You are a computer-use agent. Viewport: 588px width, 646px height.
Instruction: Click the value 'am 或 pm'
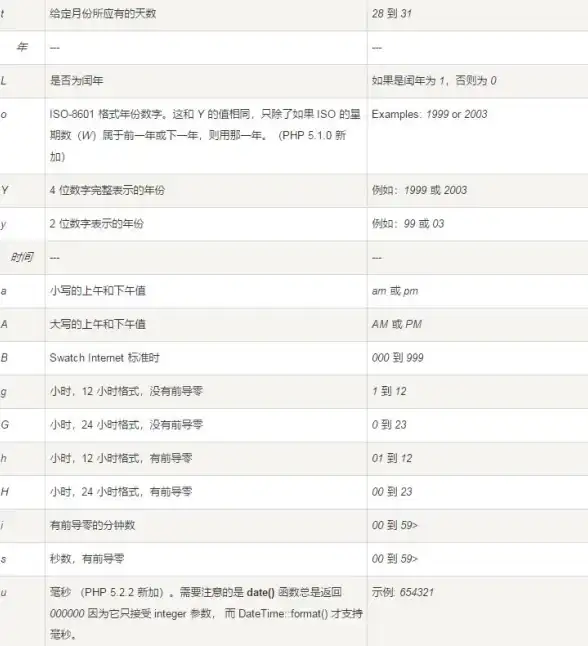pos(395,291)
